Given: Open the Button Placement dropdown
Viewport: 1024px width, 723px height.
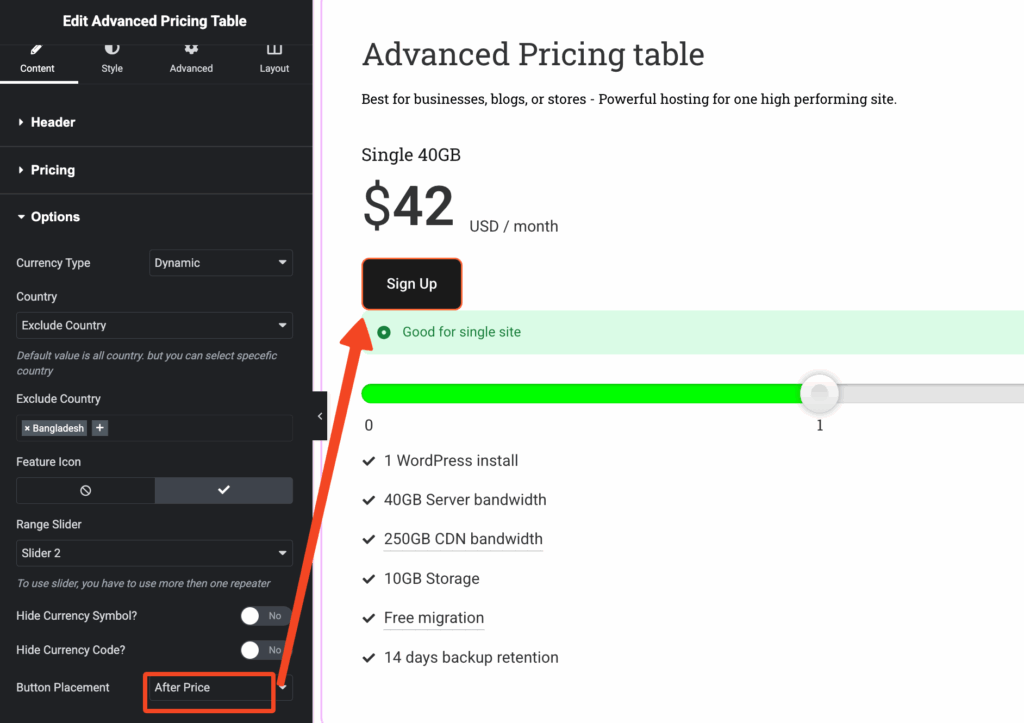Looking at the screenshot, I should (x=218, y=688).
